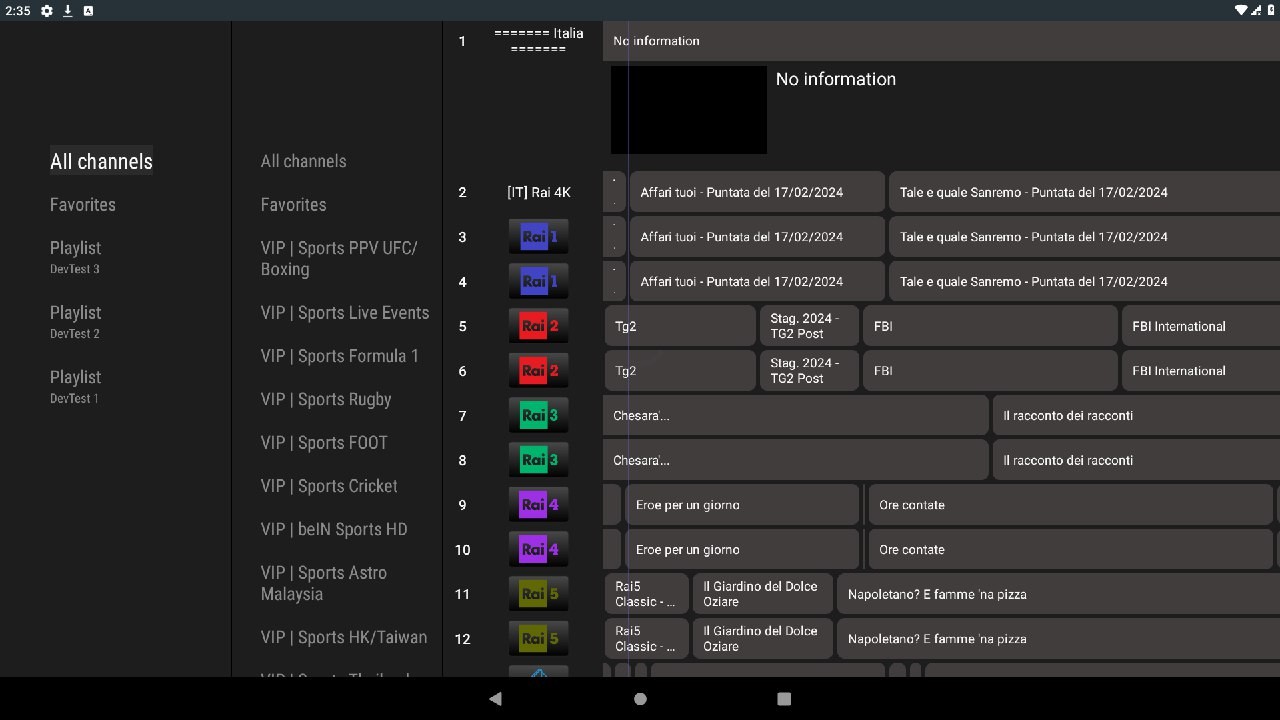Tap the Android home navigation button
The image size is (1280, 720).
click(x=640, y=699)
